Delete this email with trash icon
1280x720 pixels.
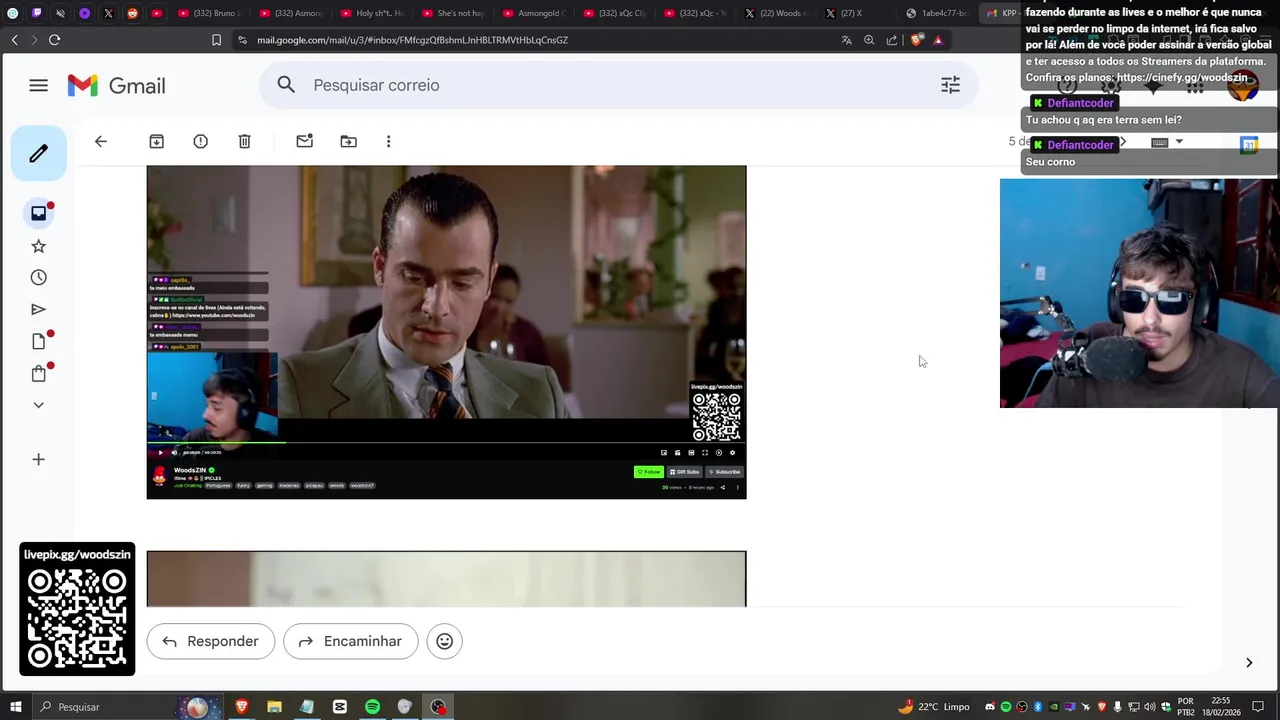(x=244, y=141)
